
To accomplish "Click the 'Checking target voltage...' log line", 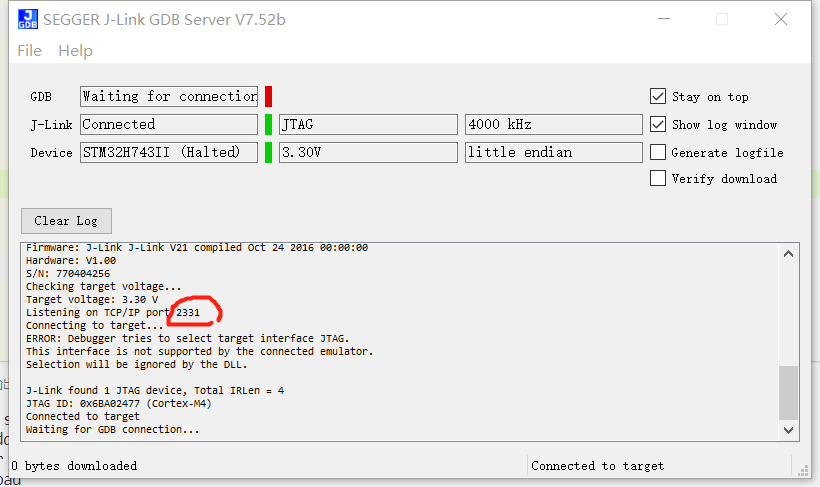I will coord(104,287).
